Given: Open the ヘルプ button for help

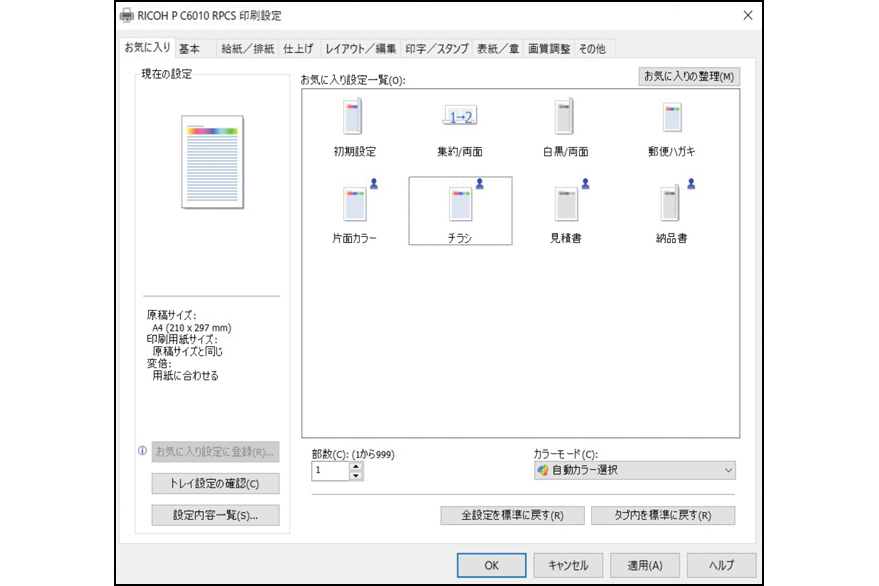Looking at the screenshot, I should tap(721, 564).
